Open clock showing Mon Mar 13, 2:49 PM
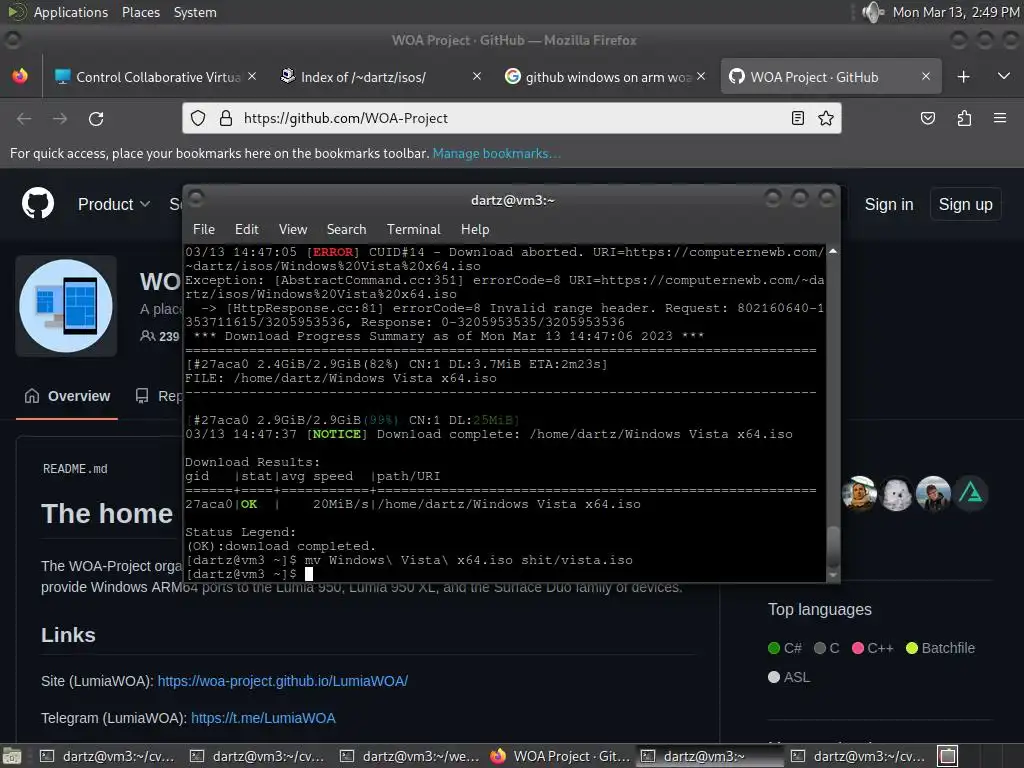 [955, 12]
